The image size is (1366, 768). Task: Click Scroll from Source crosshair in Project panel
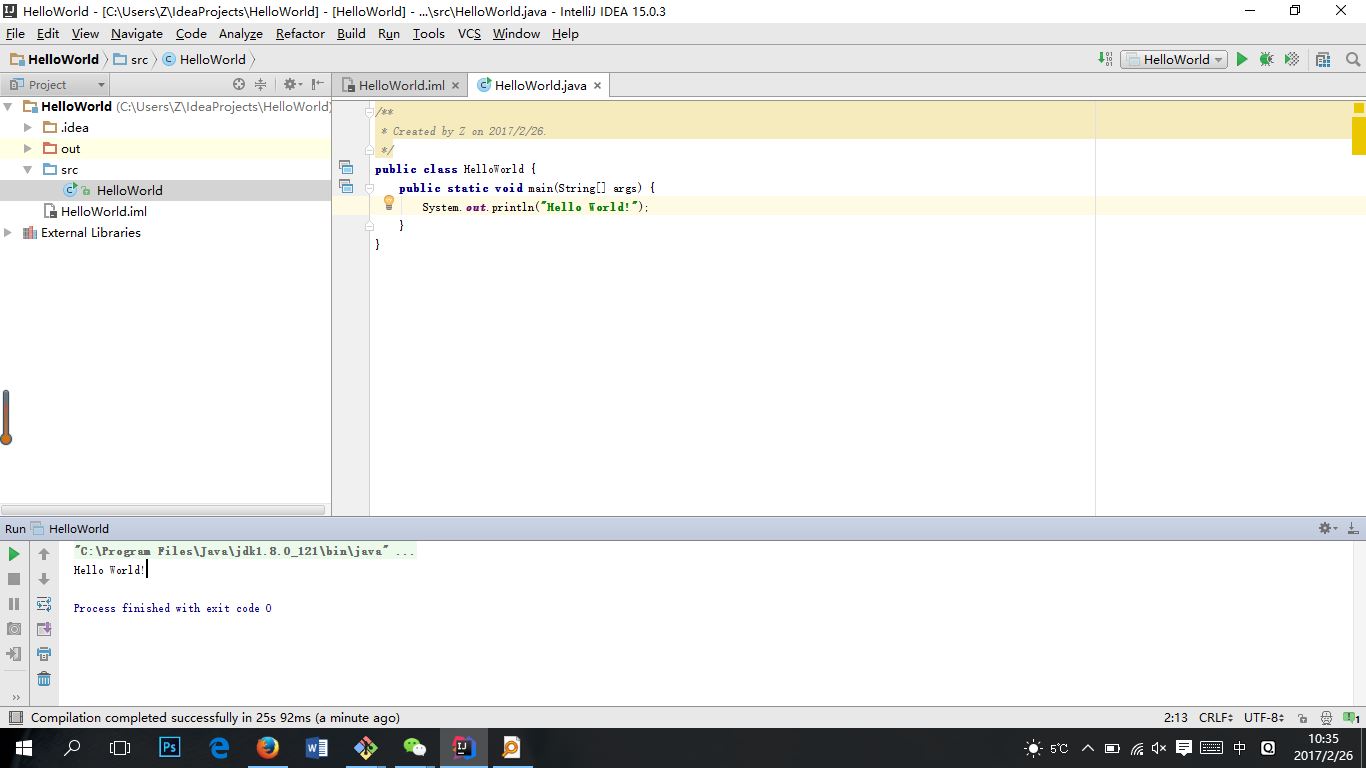point(239,85)
